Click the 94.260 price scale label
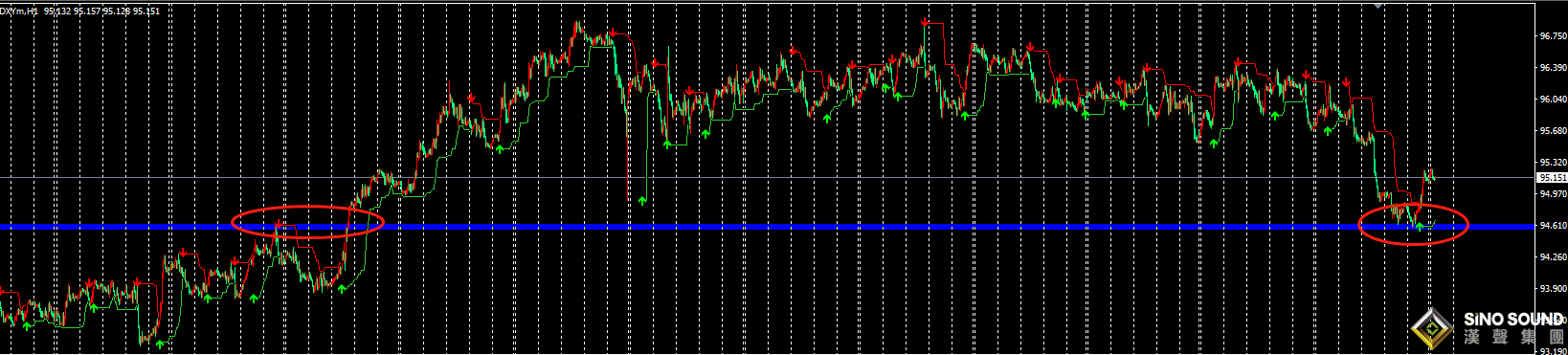 pos(1553,257)
